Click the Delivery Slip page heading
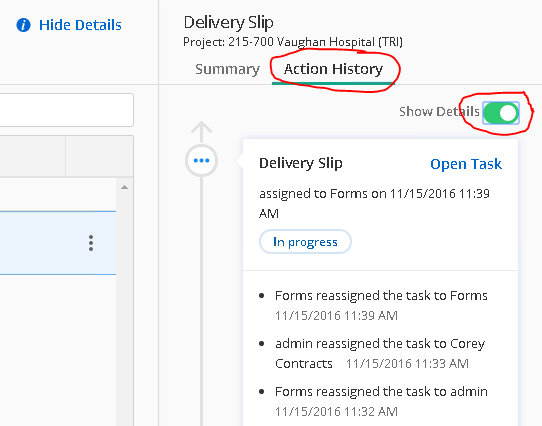Image resolution: width=542 pixels, height=426 pixels. [228, 22]
